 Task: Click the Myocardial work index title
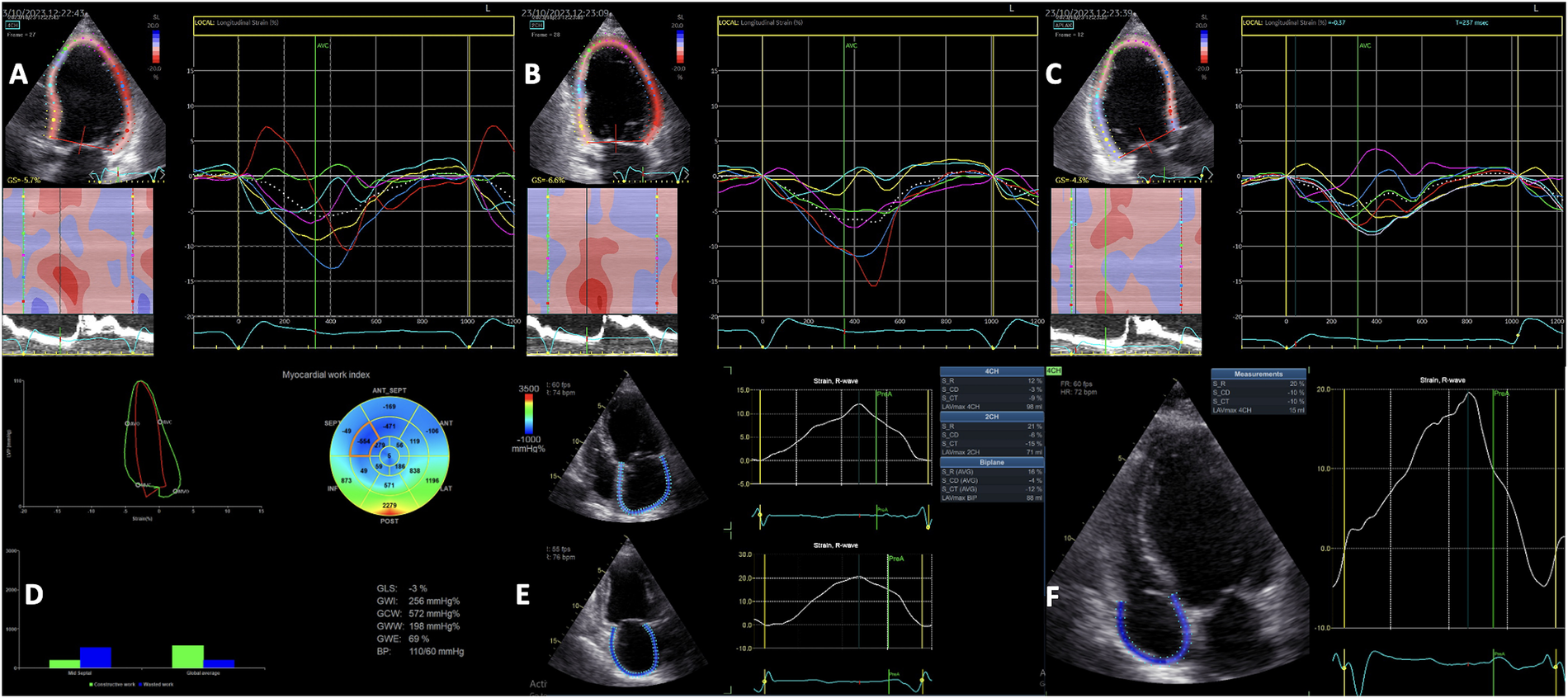coord(326,375)
